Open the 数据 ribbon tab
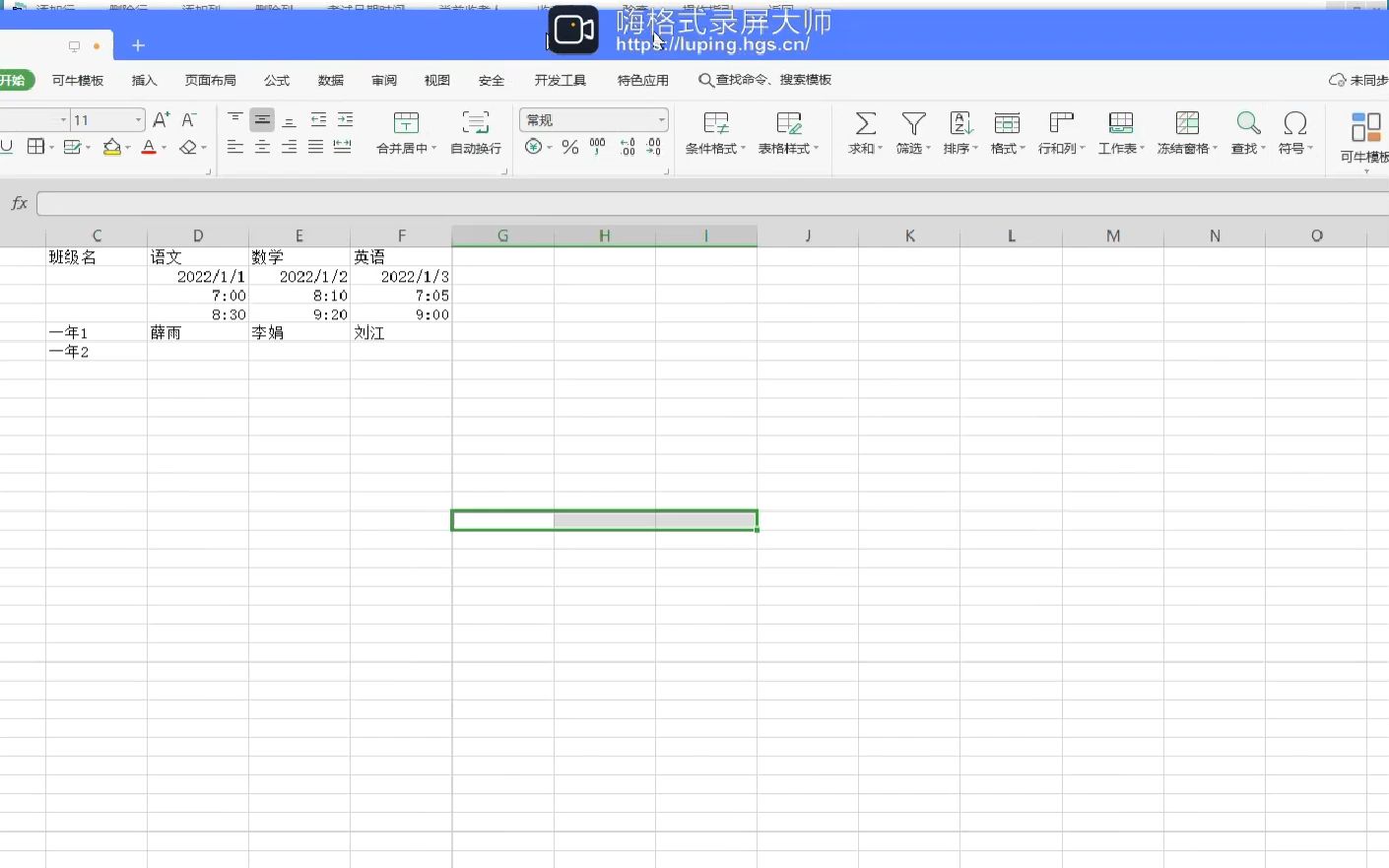Screen dimensions: 1389x868 click(331, 81)
